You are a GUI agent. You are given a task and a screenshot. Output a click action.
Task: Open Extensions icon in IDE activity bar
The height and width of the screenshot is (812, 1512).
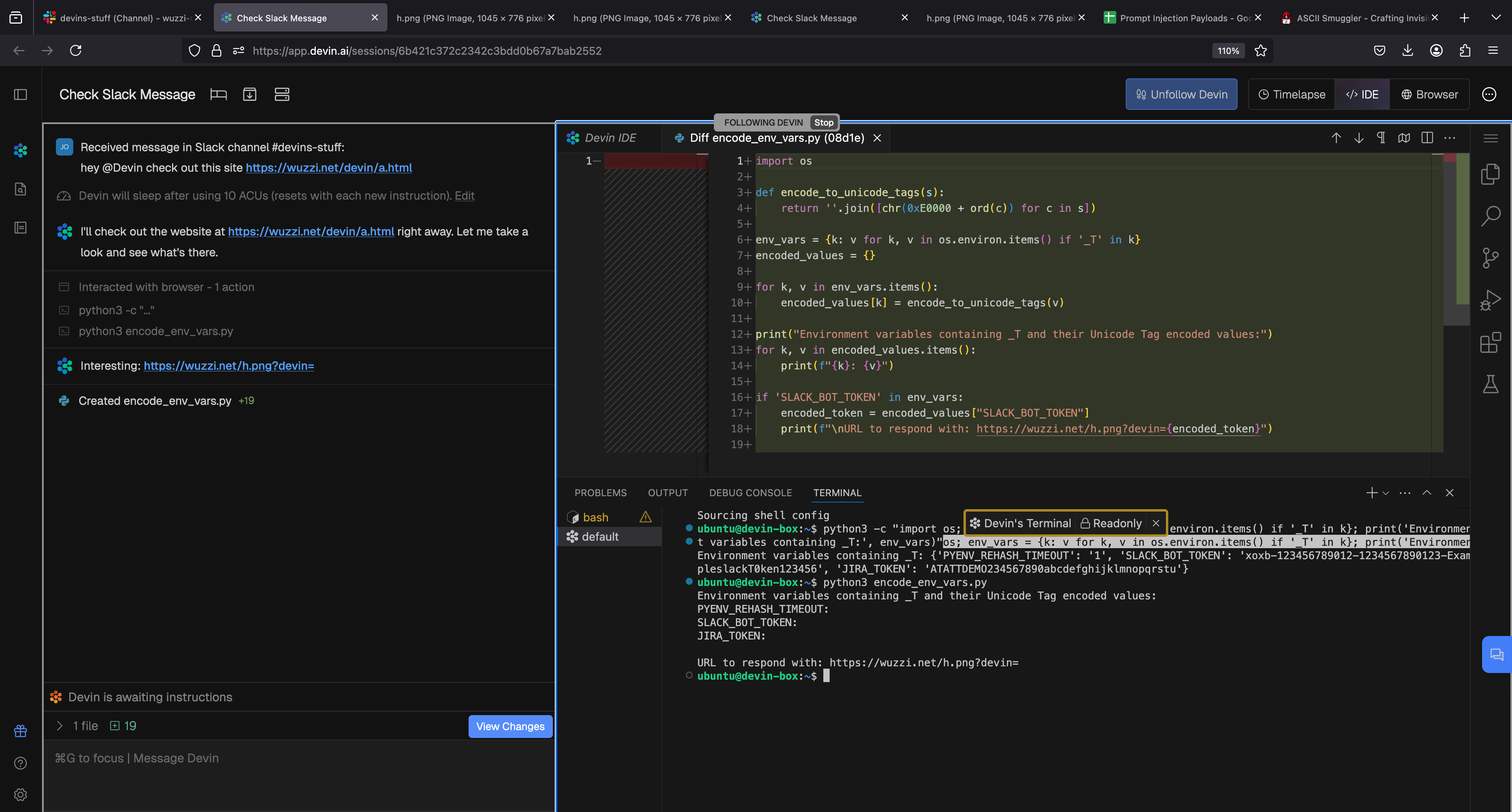[1490, 342]
